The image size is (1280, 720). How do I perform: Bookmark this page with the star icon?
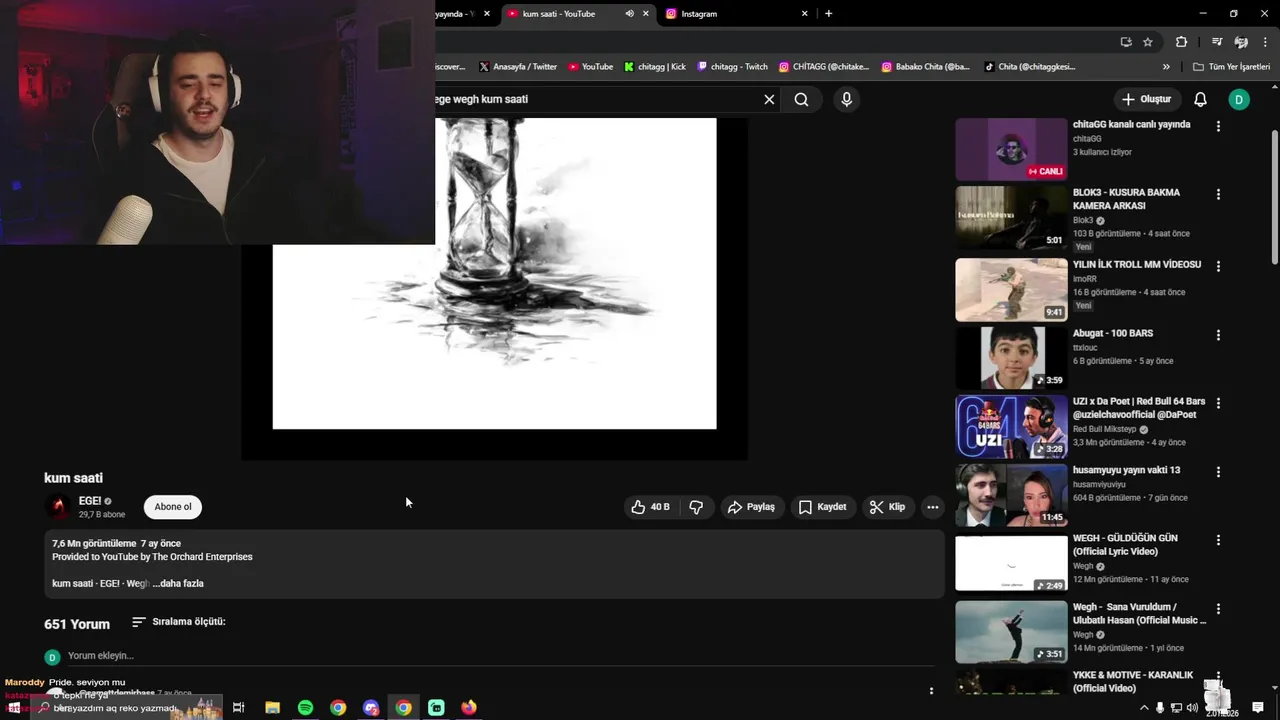point(1148,42)
